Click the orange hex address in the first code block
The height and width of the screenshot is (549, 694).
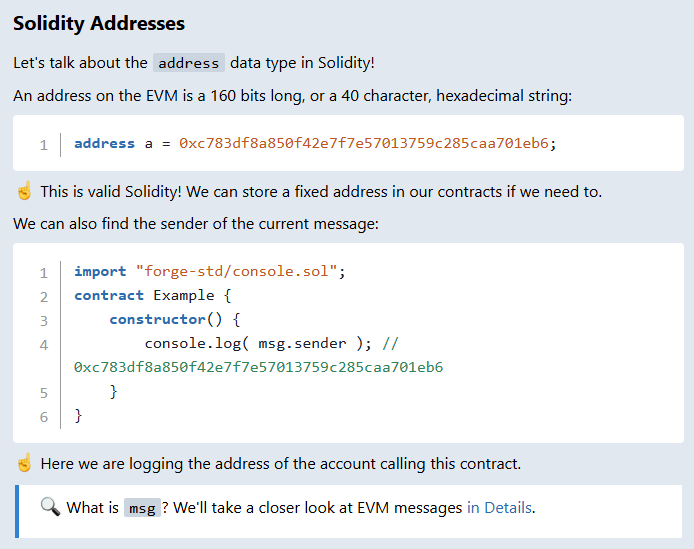[363, 143]
